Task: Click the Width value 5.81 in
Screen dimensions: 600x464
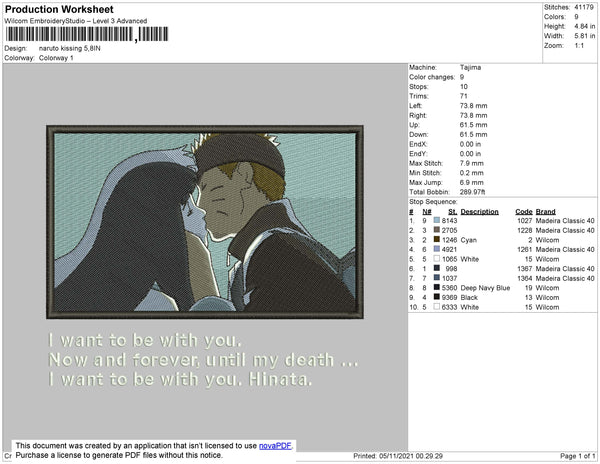Action: [x=584, y=36]
